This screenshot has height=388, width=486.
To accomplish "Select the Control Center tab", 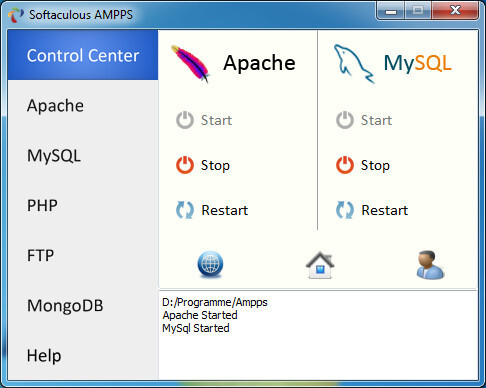I will (83, 55).
